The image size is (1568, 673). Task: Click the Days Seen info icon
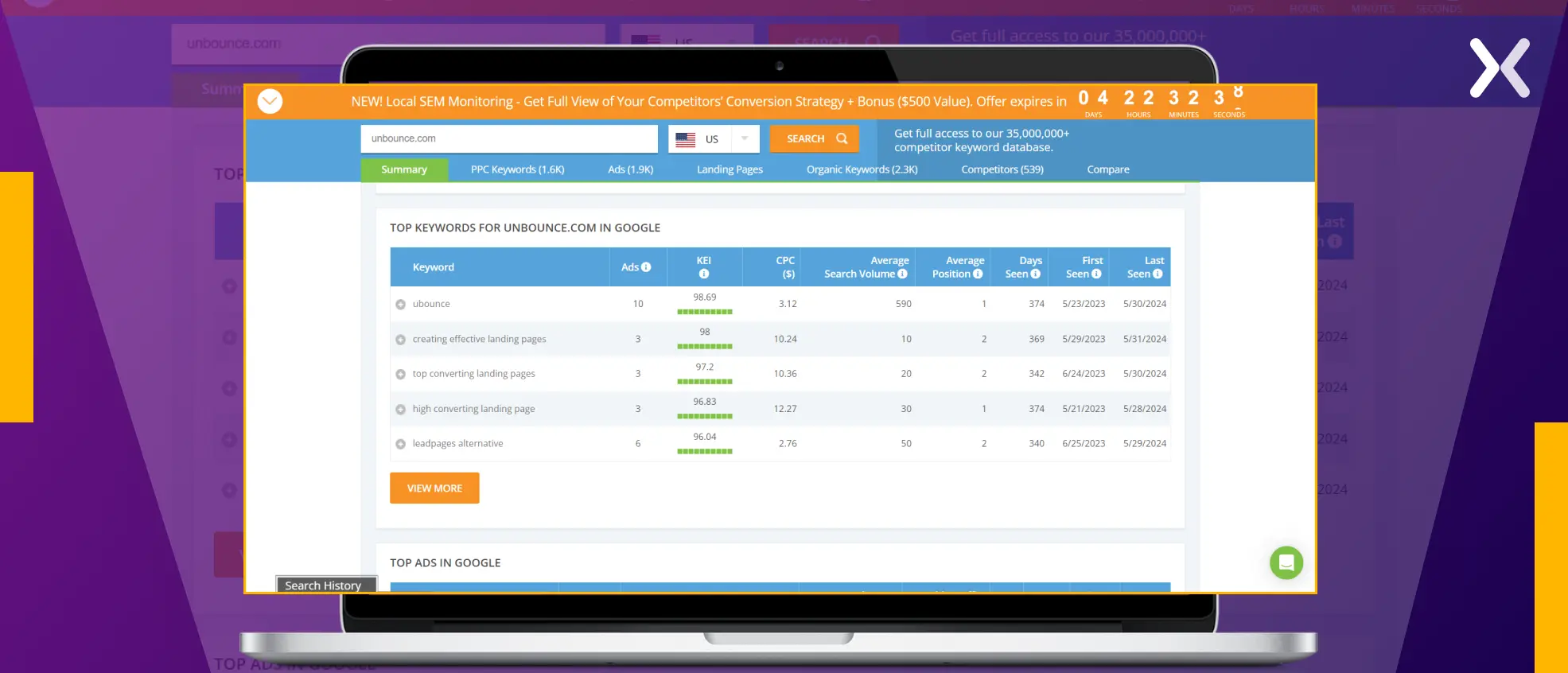(1035, 274)
